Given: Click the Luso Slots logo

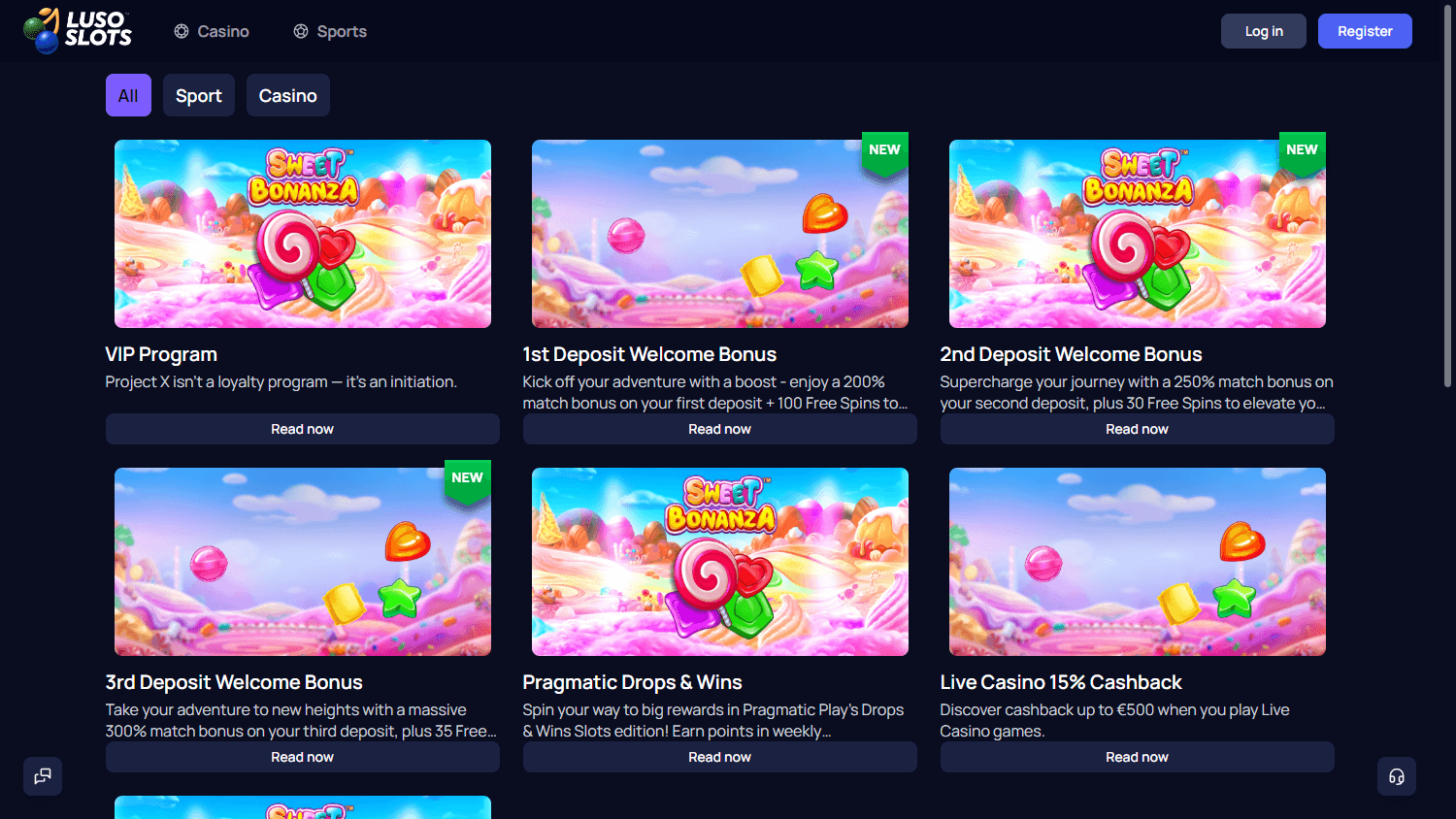Looking at the screenshot, I should (78, 31).
